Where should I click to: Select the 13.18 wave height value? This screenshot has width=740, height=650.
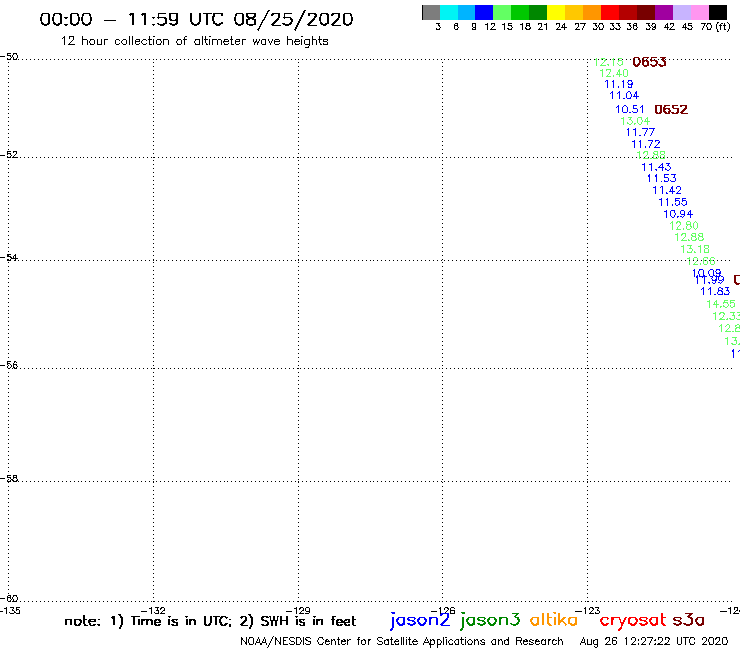click(x=695, y=249)
